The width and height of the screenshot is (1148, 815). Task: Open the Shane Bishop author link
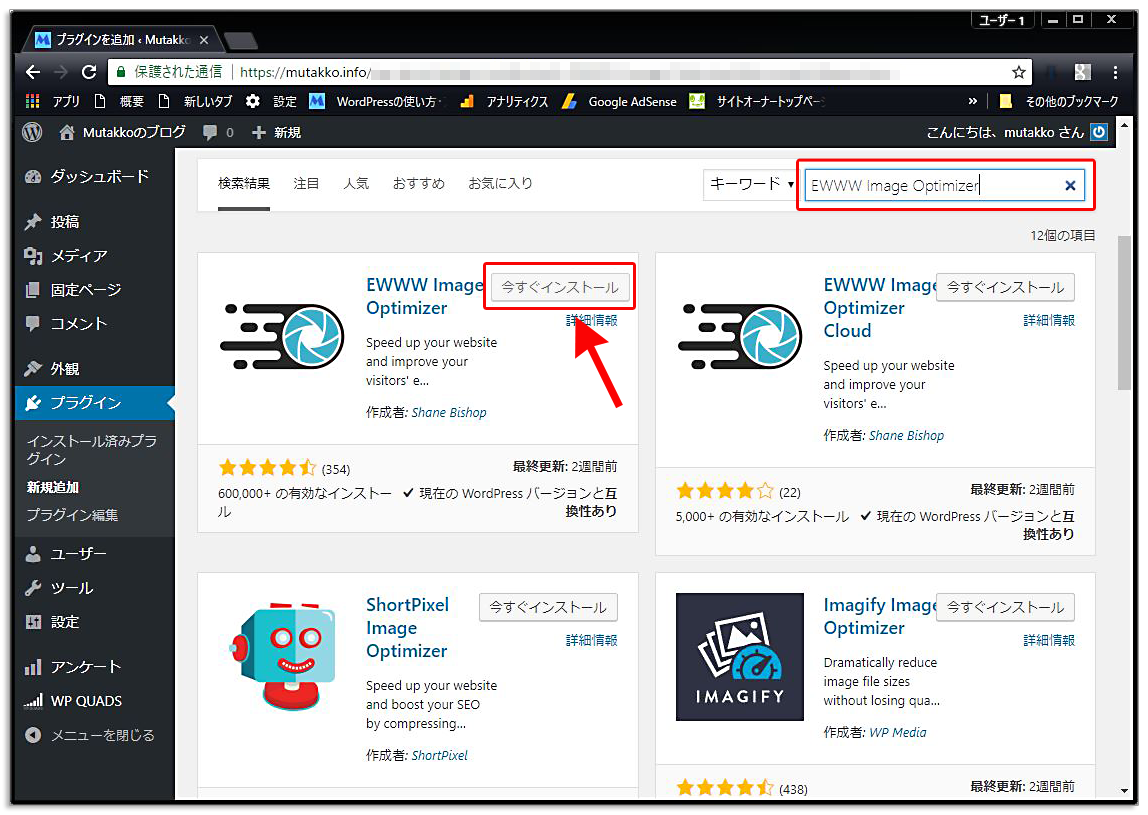point(448,412)
